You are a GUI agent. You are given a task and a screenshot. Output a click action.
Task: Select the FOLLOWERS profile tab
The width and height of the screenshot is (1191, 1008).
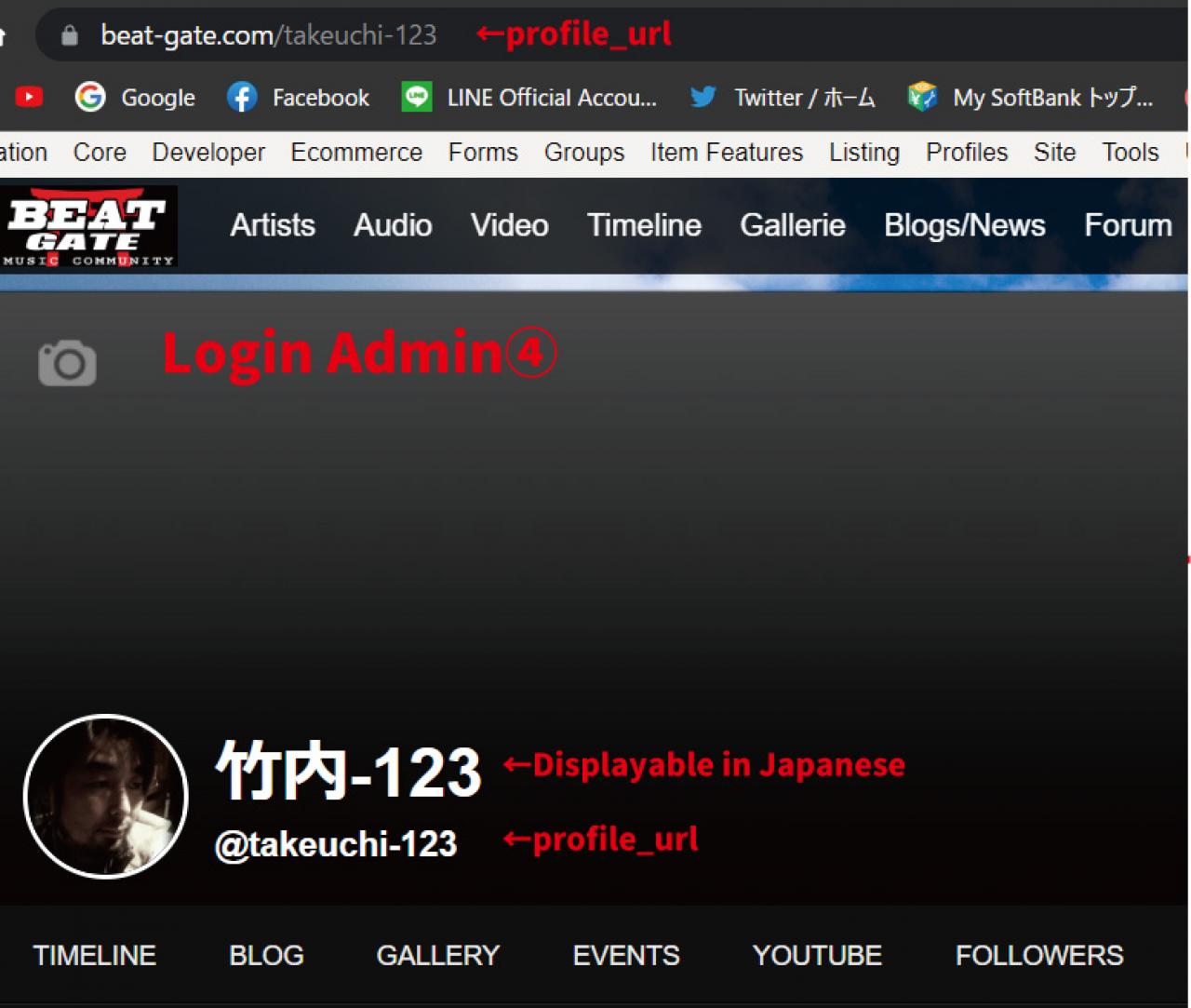(1039, 956)
